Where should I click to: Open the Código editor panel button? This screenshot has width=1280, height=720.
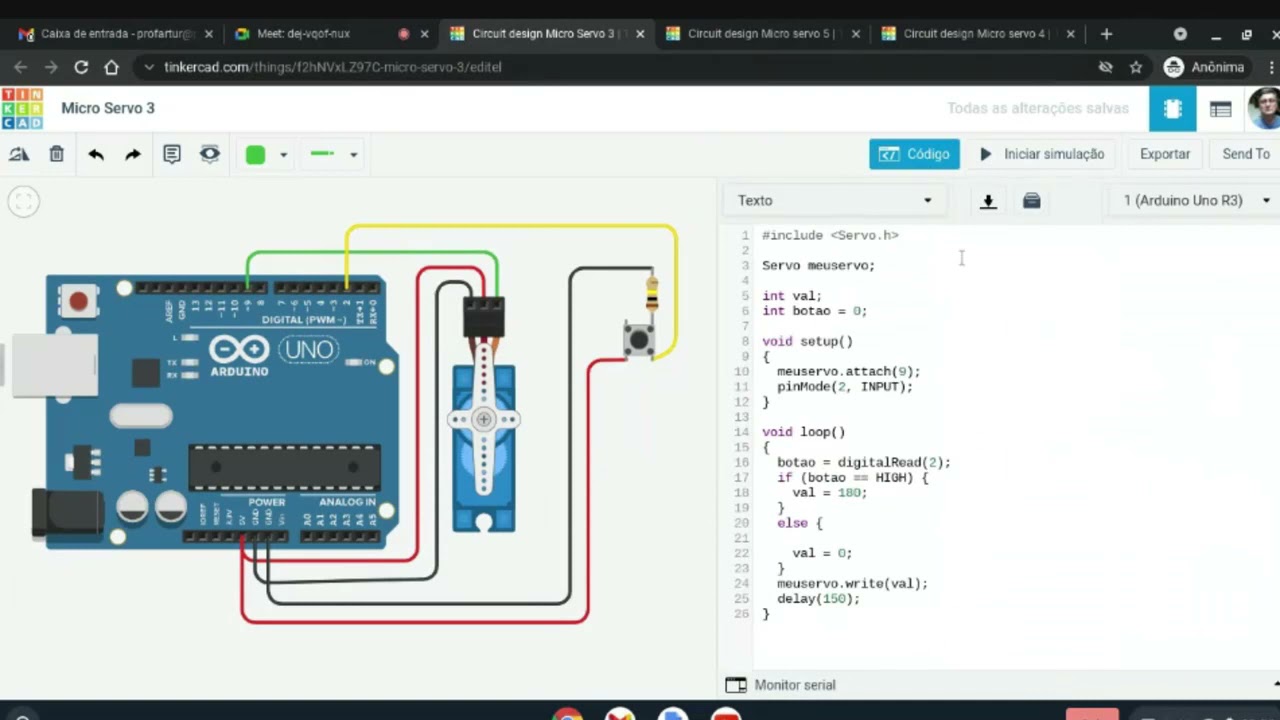(914, 154)
